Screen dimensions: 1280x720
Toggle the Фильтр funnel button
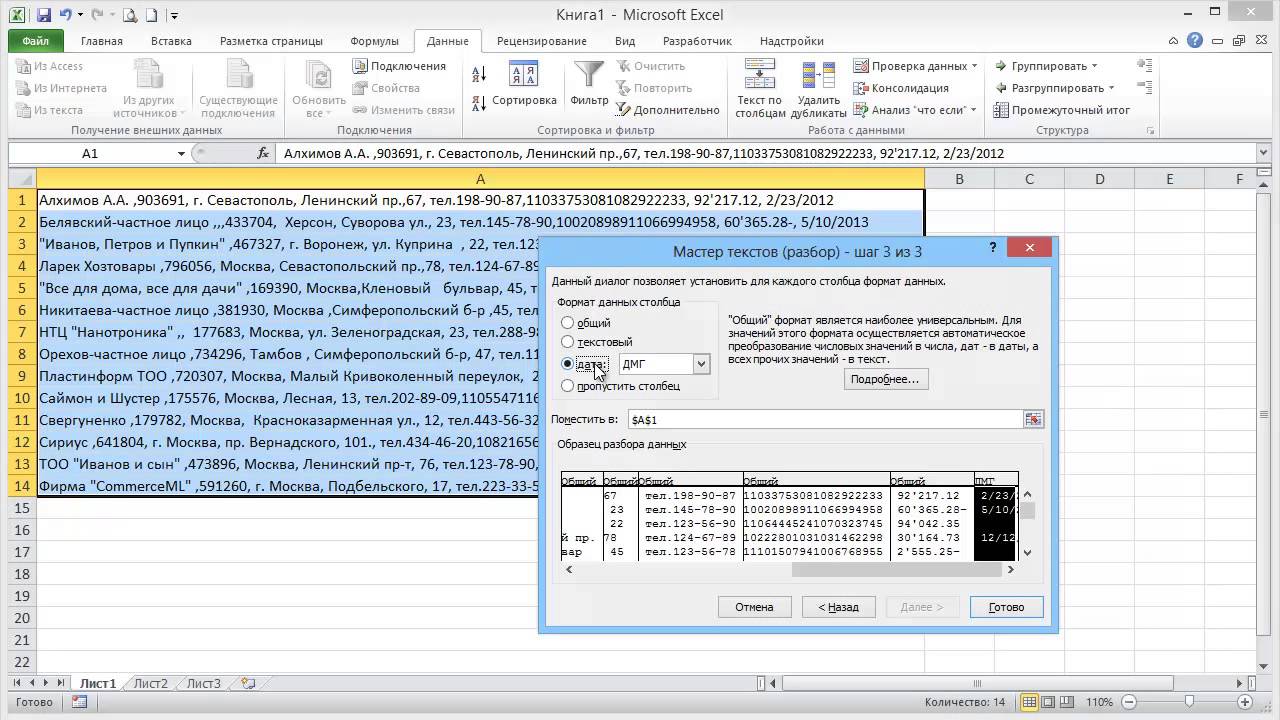(x=589, y=85)
